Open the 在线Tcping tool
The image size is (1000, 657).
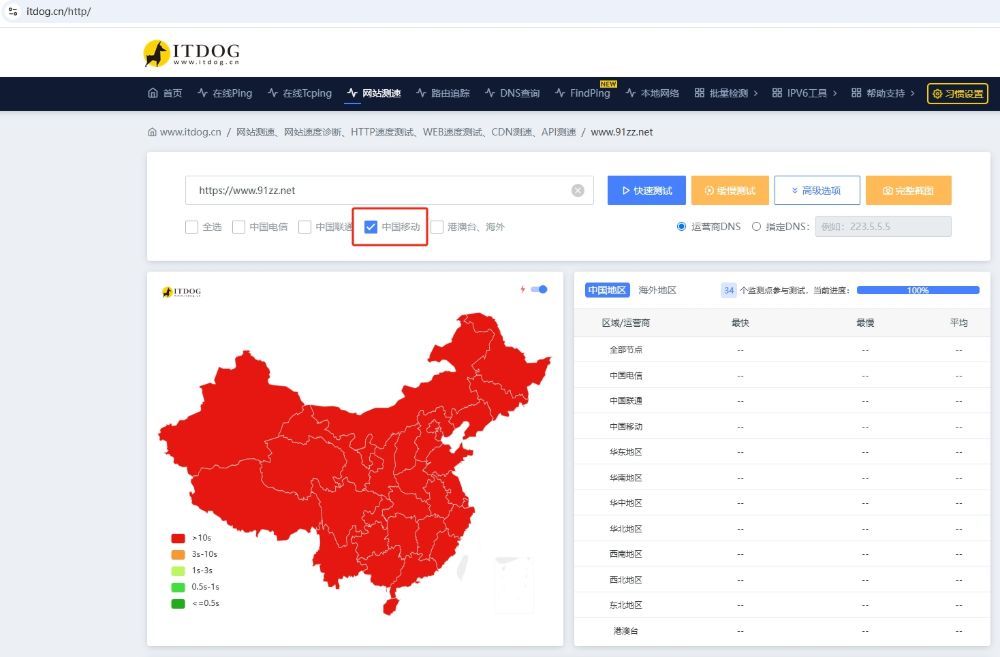(x=300, y=93)
